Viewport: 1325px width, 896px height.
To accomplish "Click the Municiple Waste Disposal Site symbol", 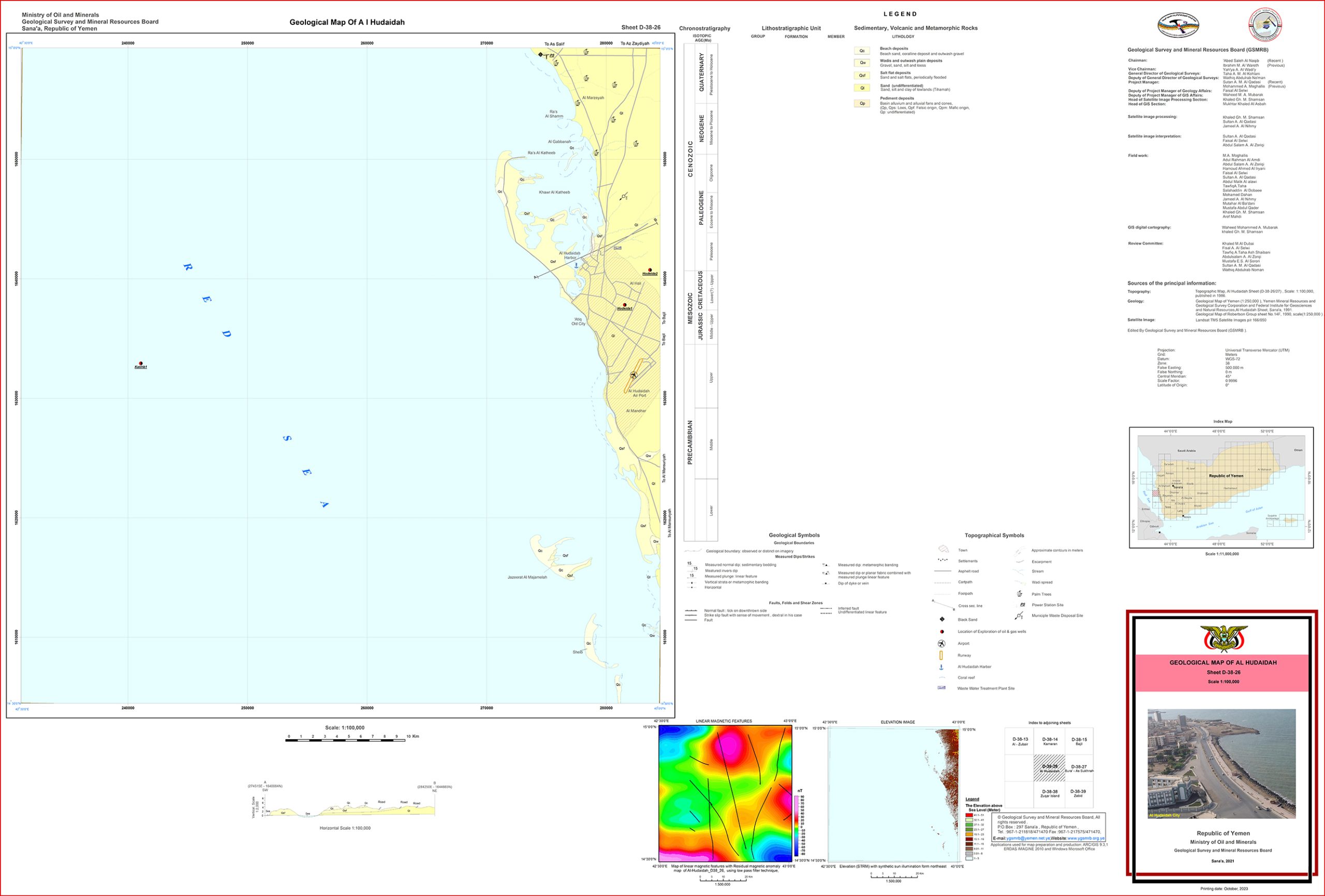I will coord(1020,616).
